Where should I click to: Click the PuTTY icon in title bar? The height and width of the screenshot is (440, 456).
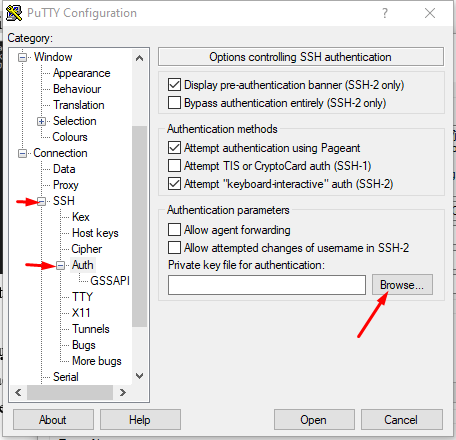click(14, 13)
